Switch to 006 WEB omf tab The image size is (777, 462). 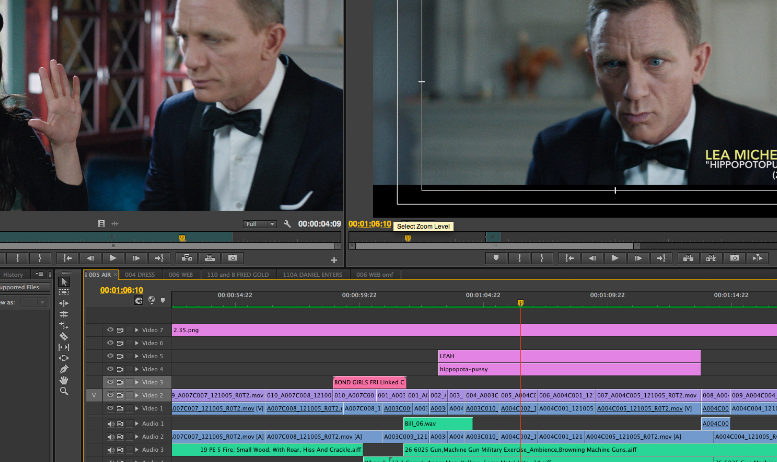374,275
